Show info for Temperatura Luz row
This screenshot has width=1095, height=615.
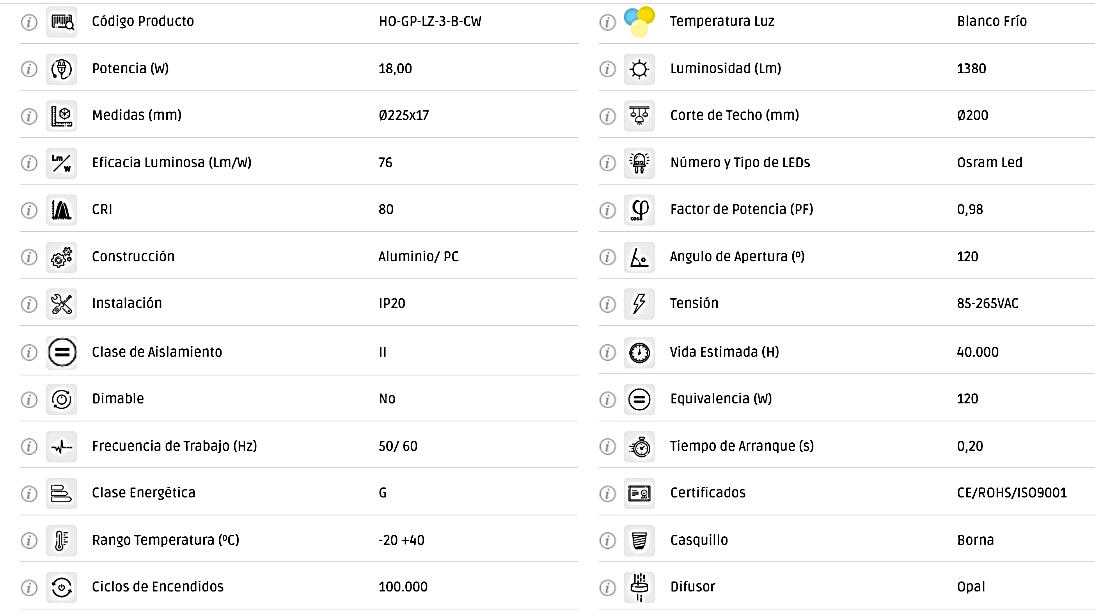(607, 21)
